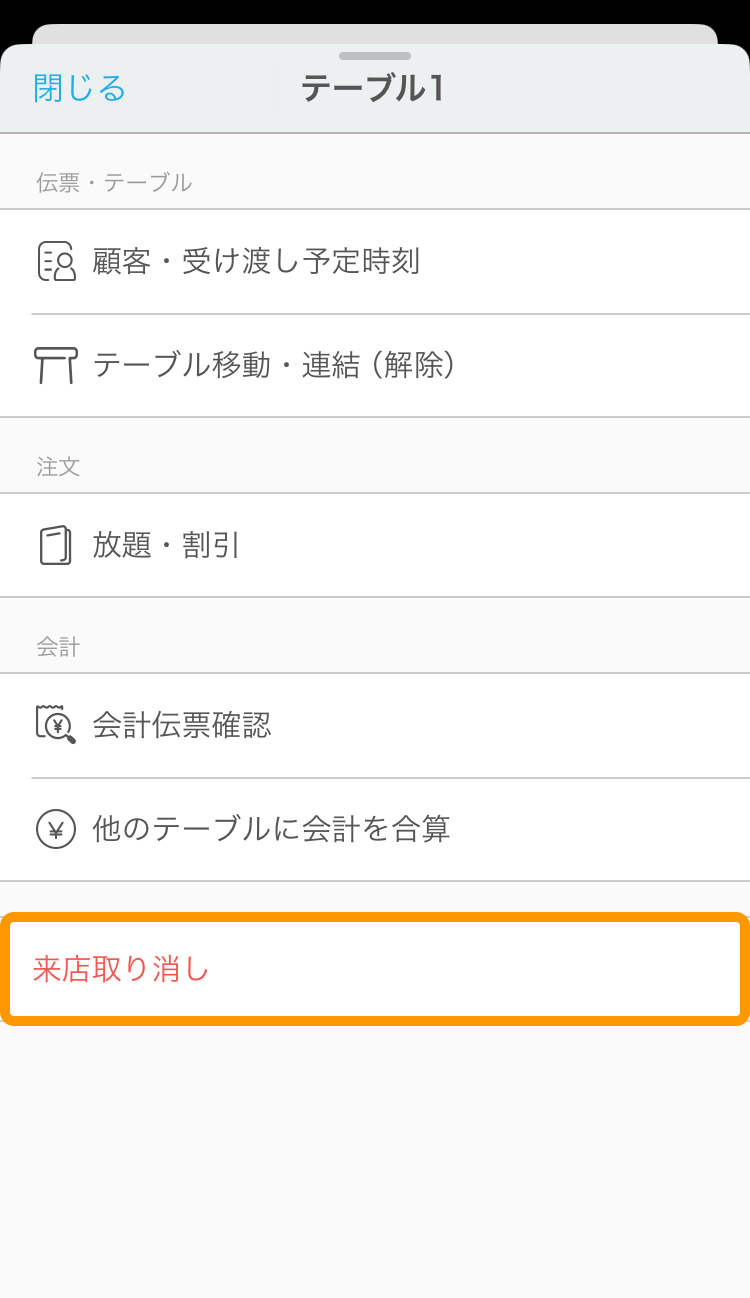Tap the テーブル1 title at the top
750x1298 pixels.
(374, 88)
